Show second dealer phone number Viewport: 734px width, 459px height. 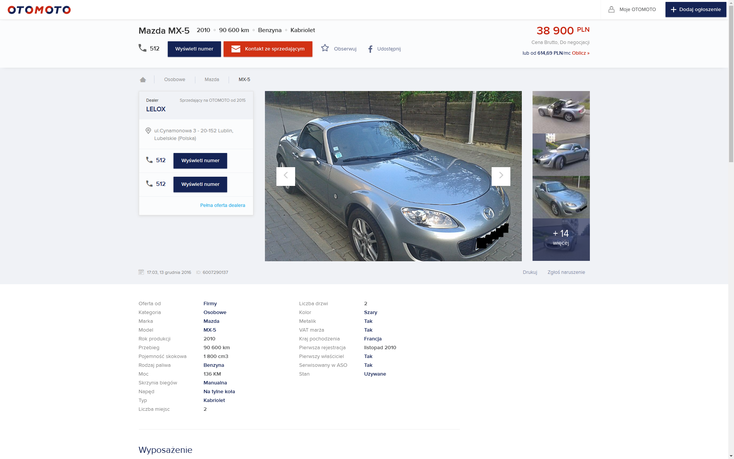point(200,184)
